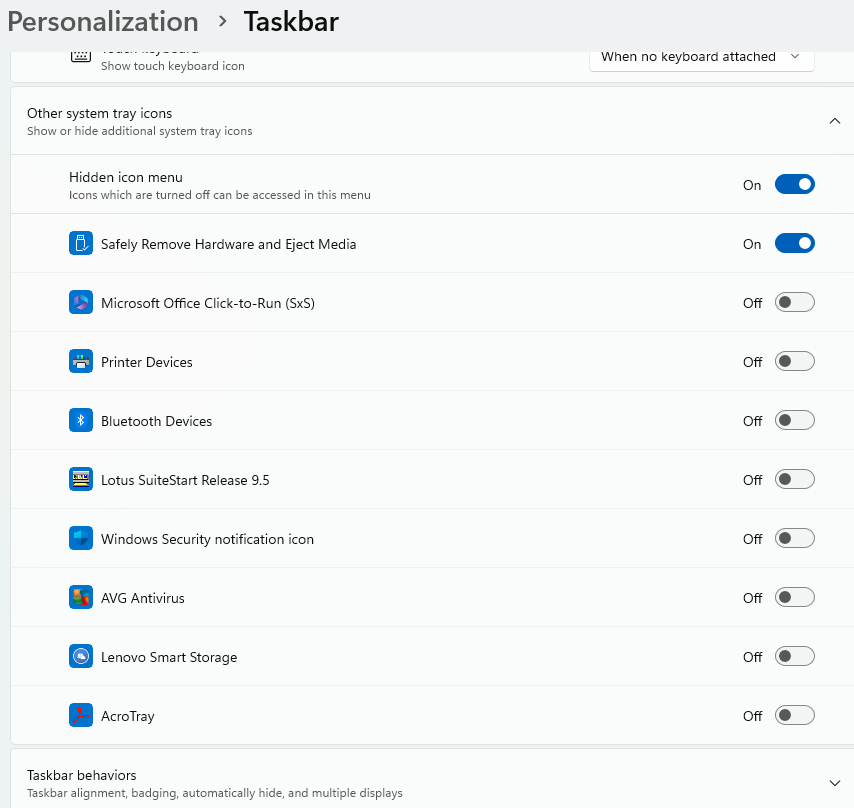Screen dimensions: 854x808
Task: Expand Taskbar behaviors chevron
Action: coord(834,783)
